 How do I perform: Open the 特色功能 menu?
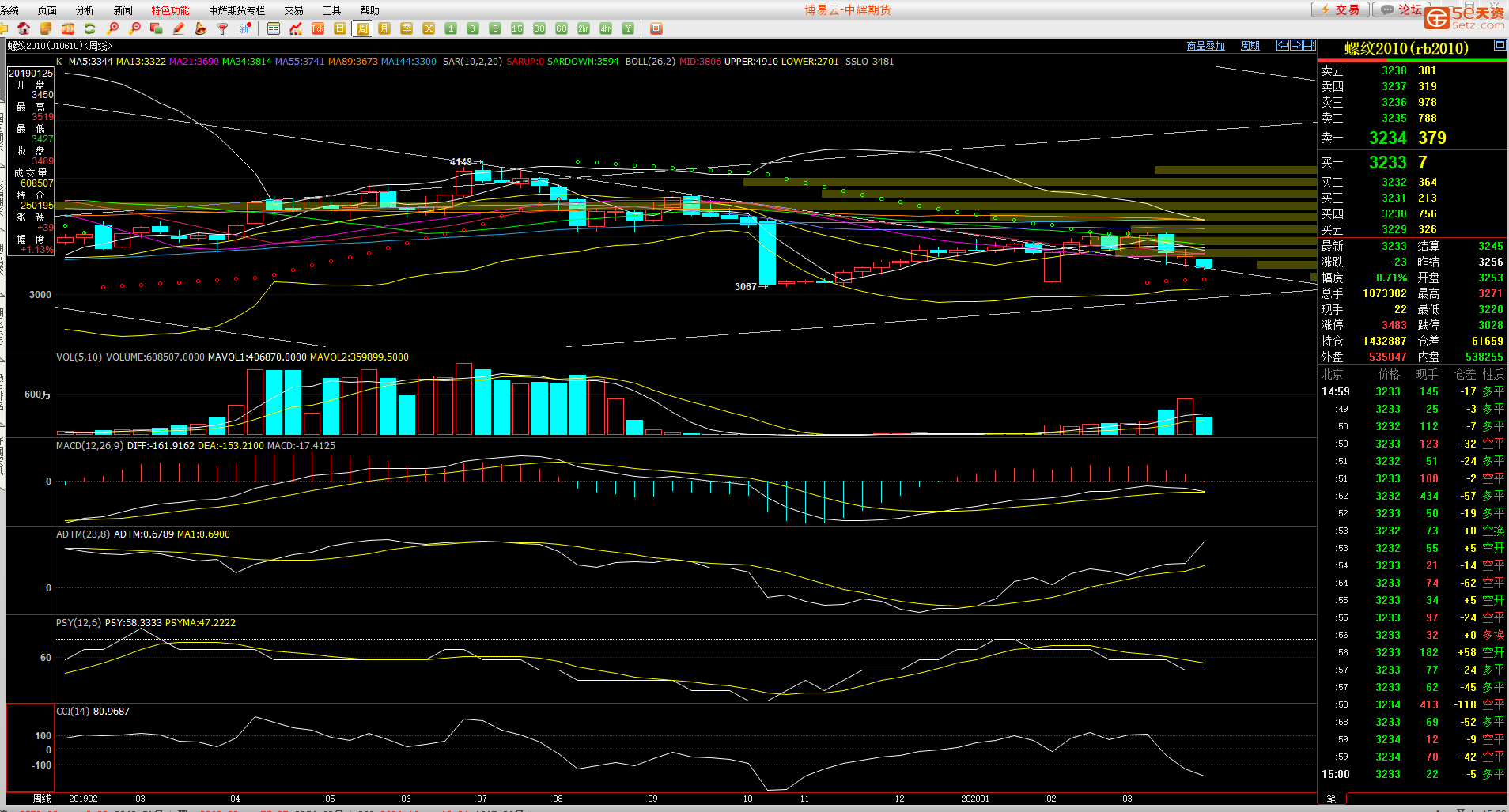(x=170, y=10)
